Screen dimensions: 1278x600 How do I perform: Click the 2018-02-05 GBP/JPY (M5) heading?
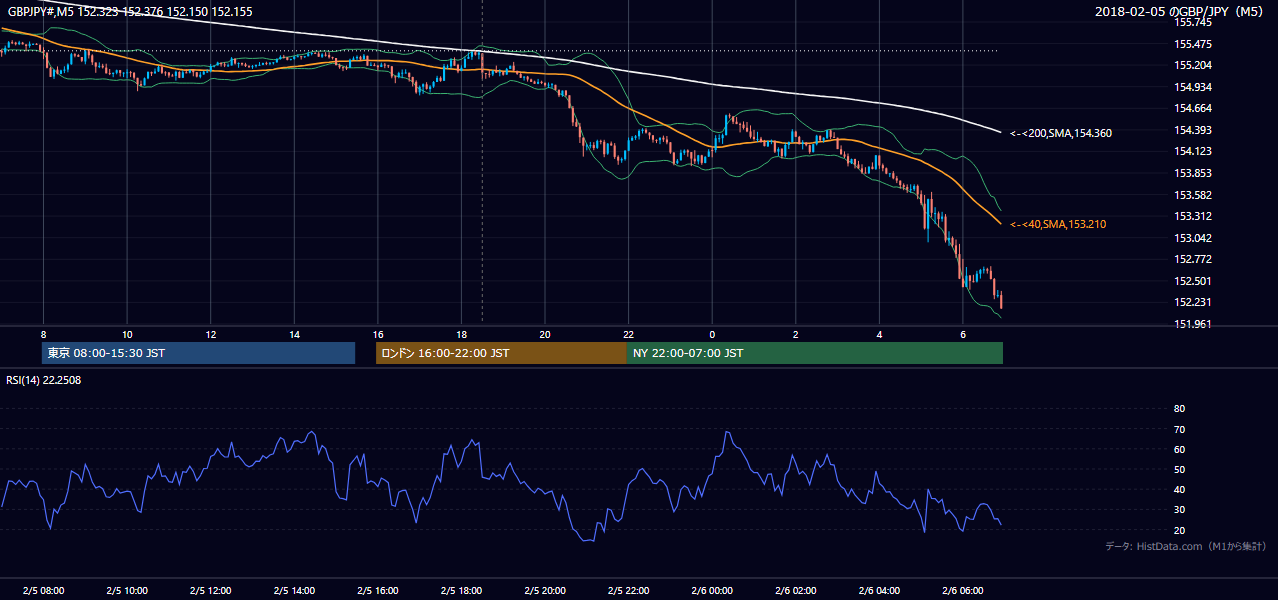[x=1181, y=11]
